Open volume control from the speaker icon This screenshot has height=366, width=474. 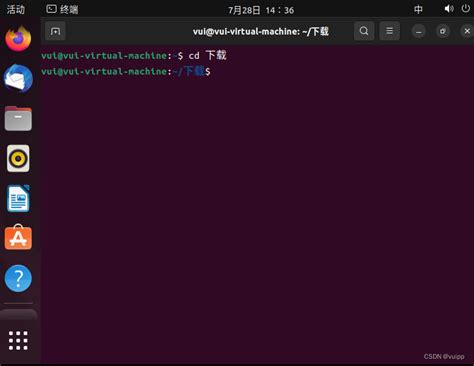pos(449,9)
